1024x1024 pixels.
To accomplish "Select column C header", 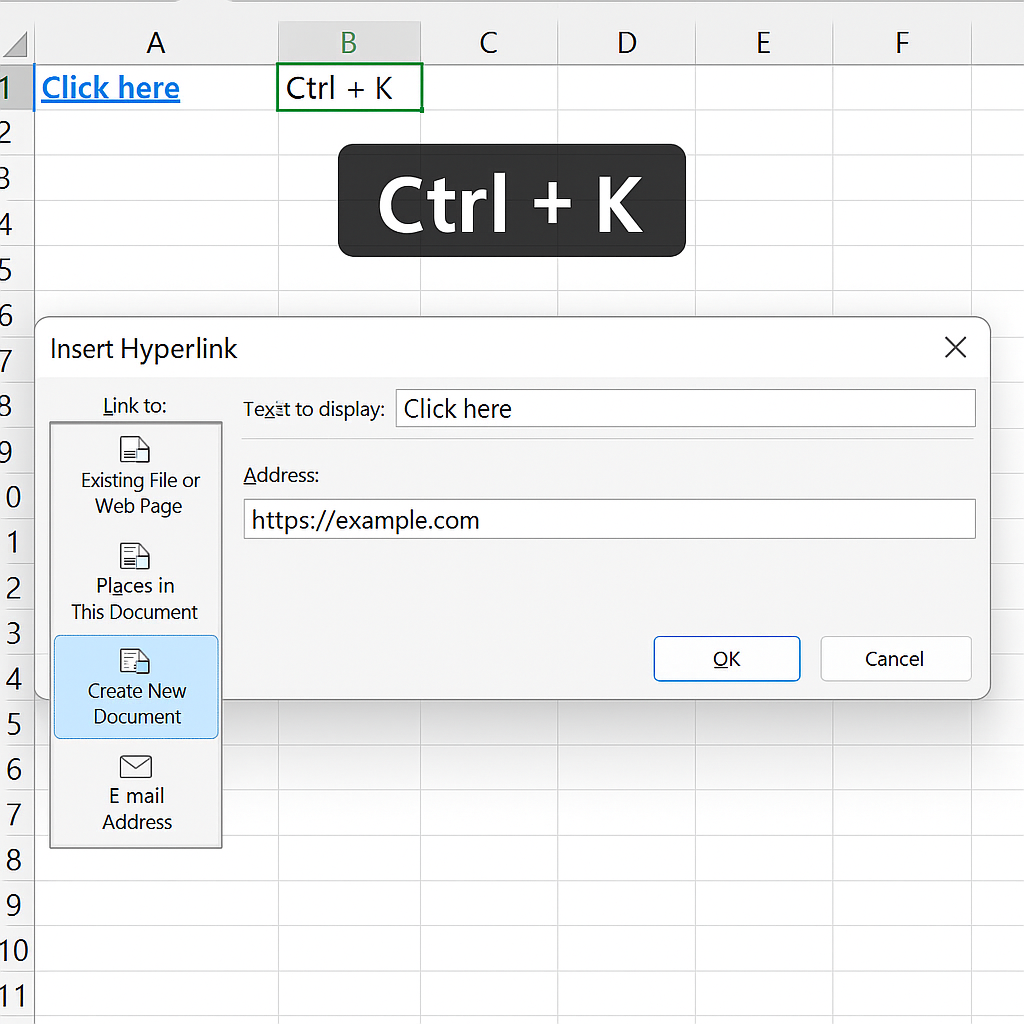I will pyautogui.click(x=489, y=43).
